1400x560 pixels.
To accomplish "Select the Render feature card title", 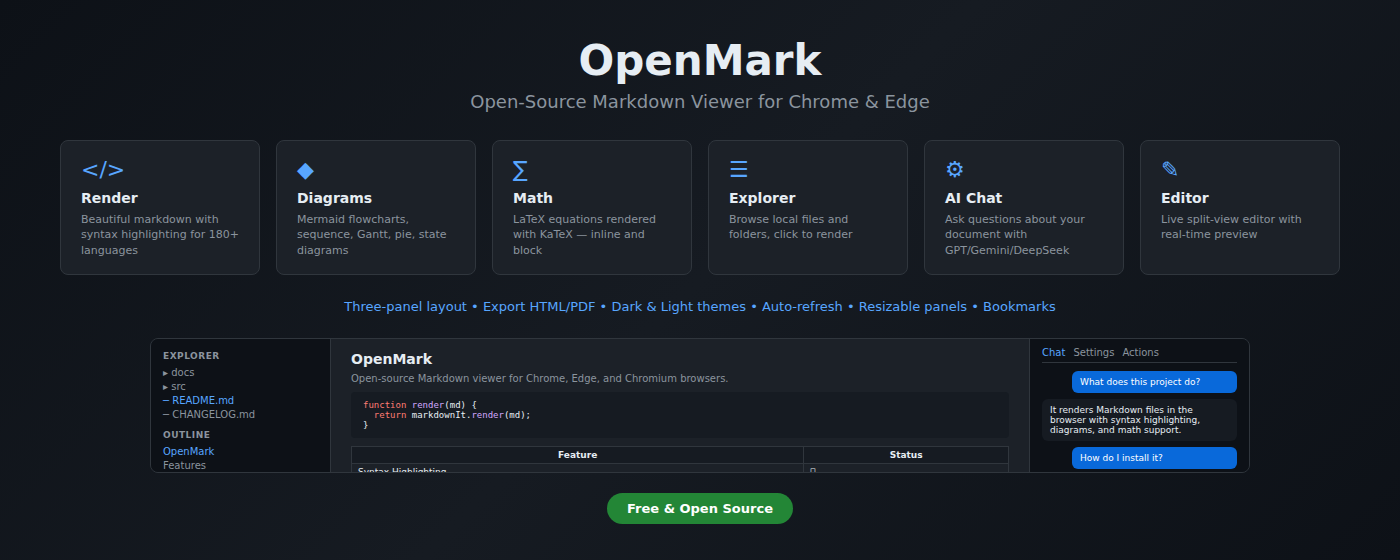I will point(109,198).
